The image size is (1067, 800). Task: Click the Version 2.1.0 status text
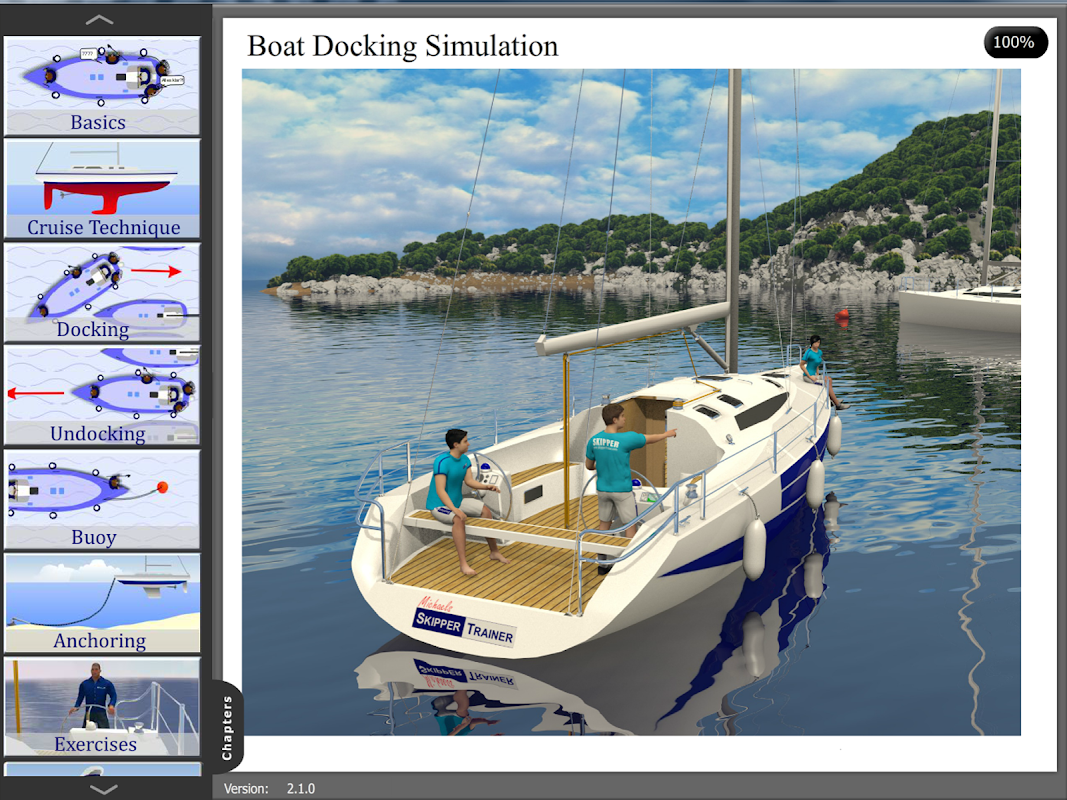click(269, 788)
